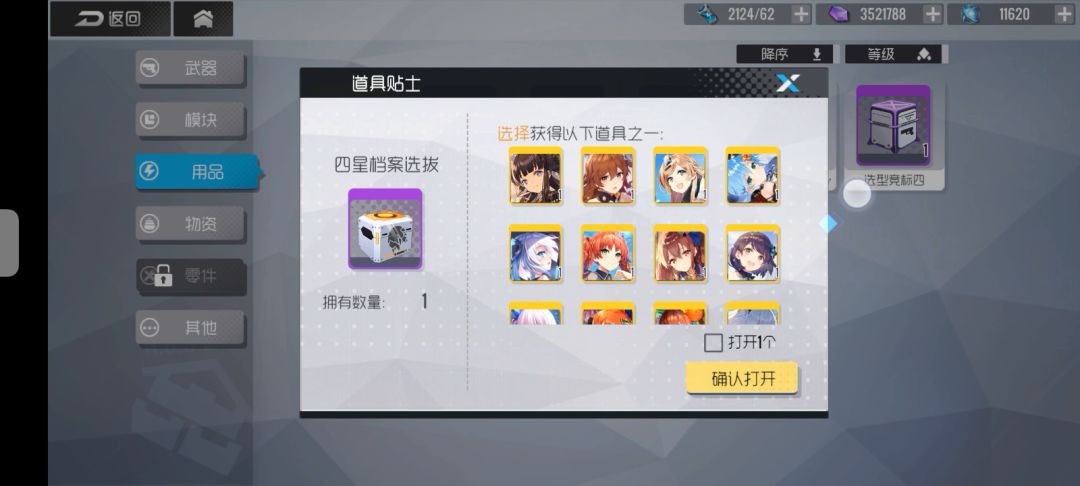Select the 物资 sidebar tab

click(190, 224)
